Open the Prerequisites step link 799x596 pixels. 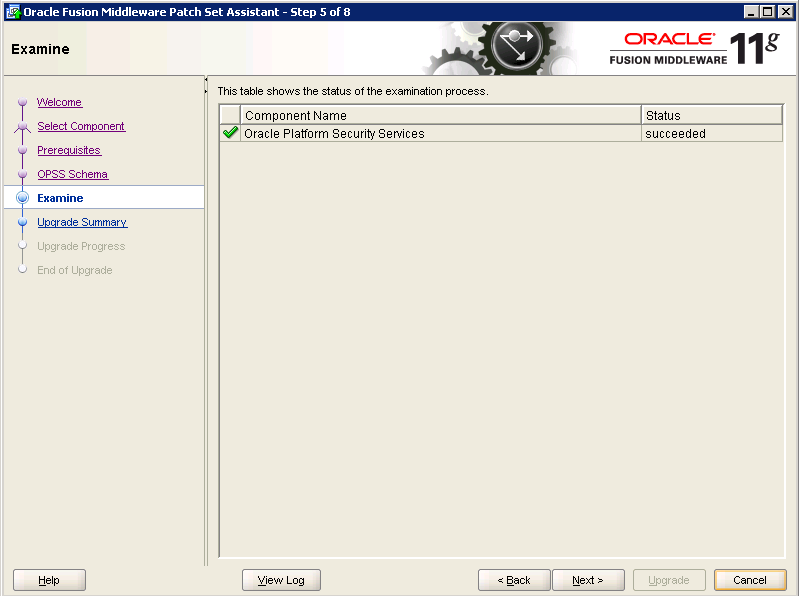point(69,150)
